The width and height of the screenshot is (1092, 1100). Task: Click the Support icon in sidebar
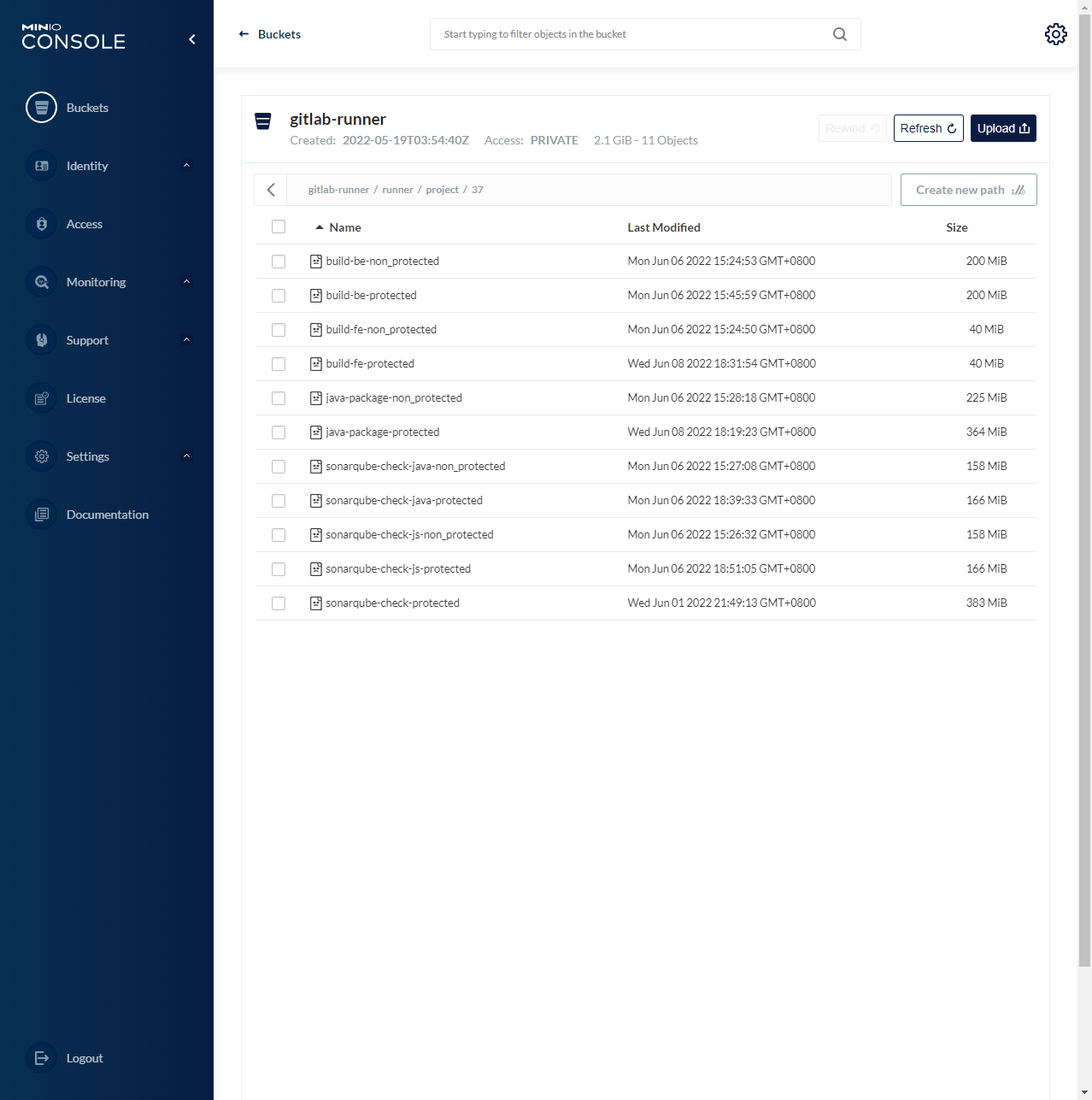[x=41, y=340]
